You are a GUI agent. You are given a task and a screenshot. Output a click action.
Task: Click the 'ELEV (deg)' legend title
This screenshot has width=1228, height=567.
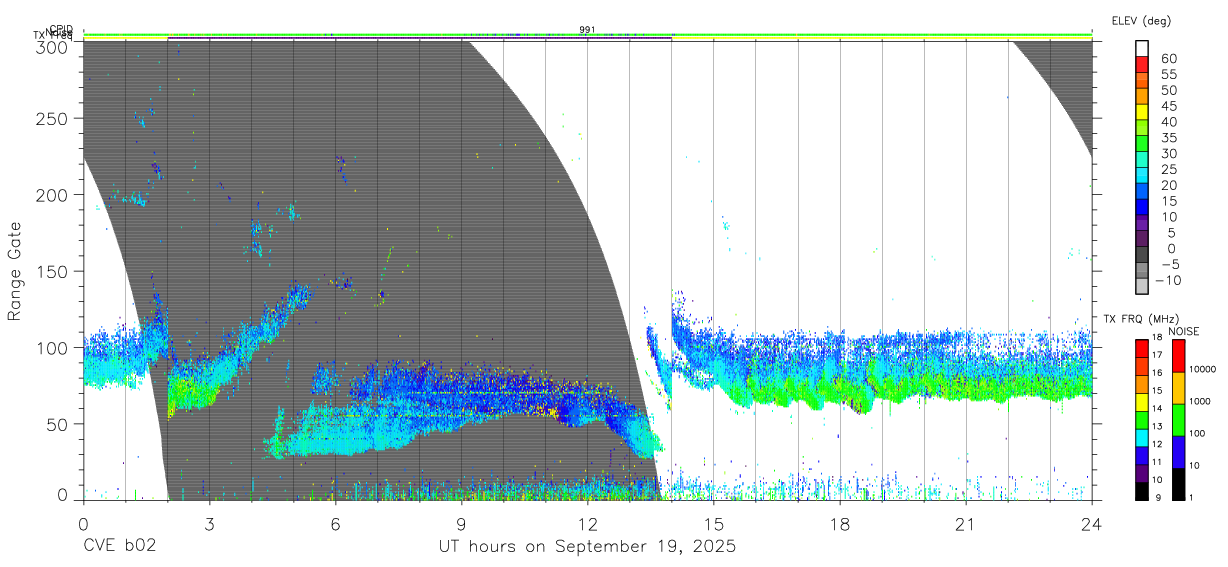(1141, 21)
